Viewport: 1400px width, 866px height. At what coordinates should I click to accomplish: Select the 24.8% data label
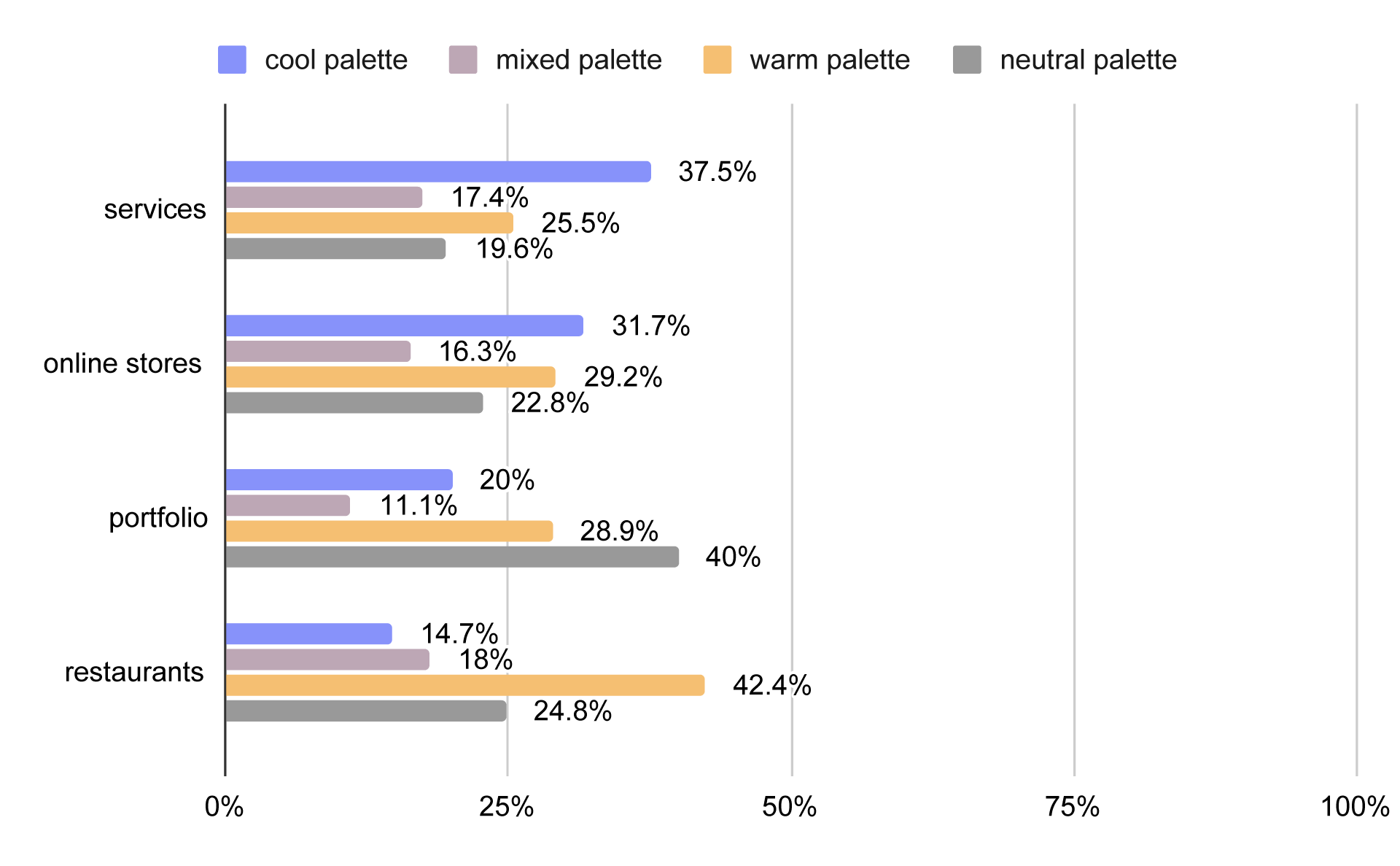[x=572, y=711]
